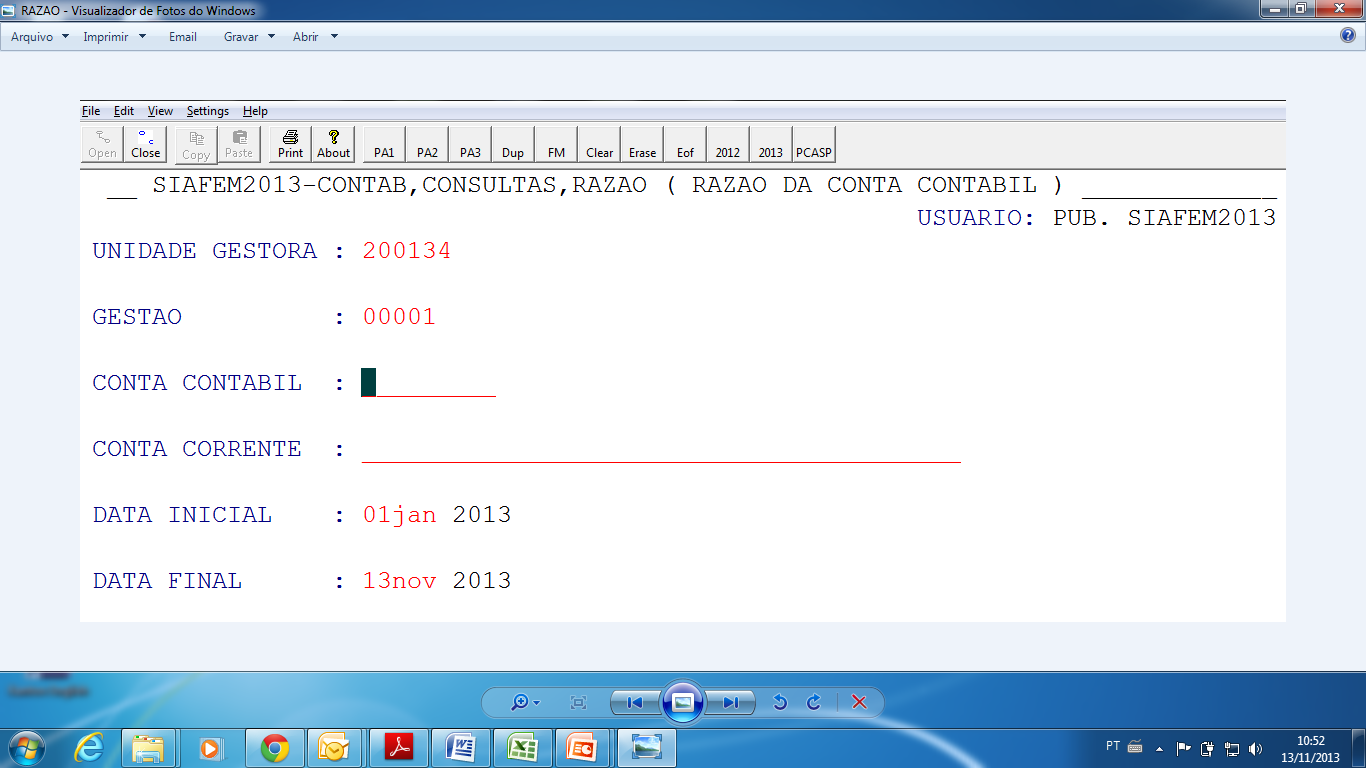The height and width of the screenshot is (768, 1366).
Task: Open the zoom magnifier control
Action: point(524,703)
